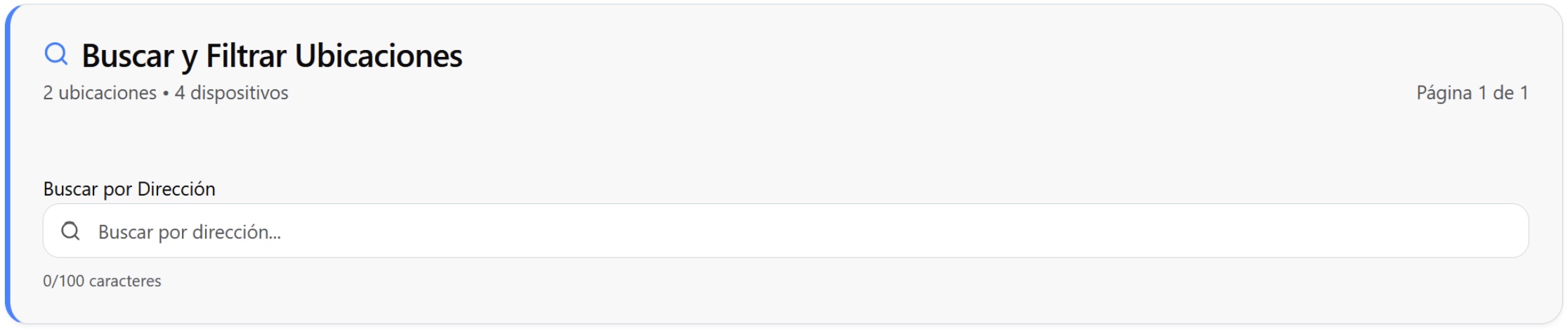
Task: Click the '0/100 caracteres' counter
Action: [102, 281]
